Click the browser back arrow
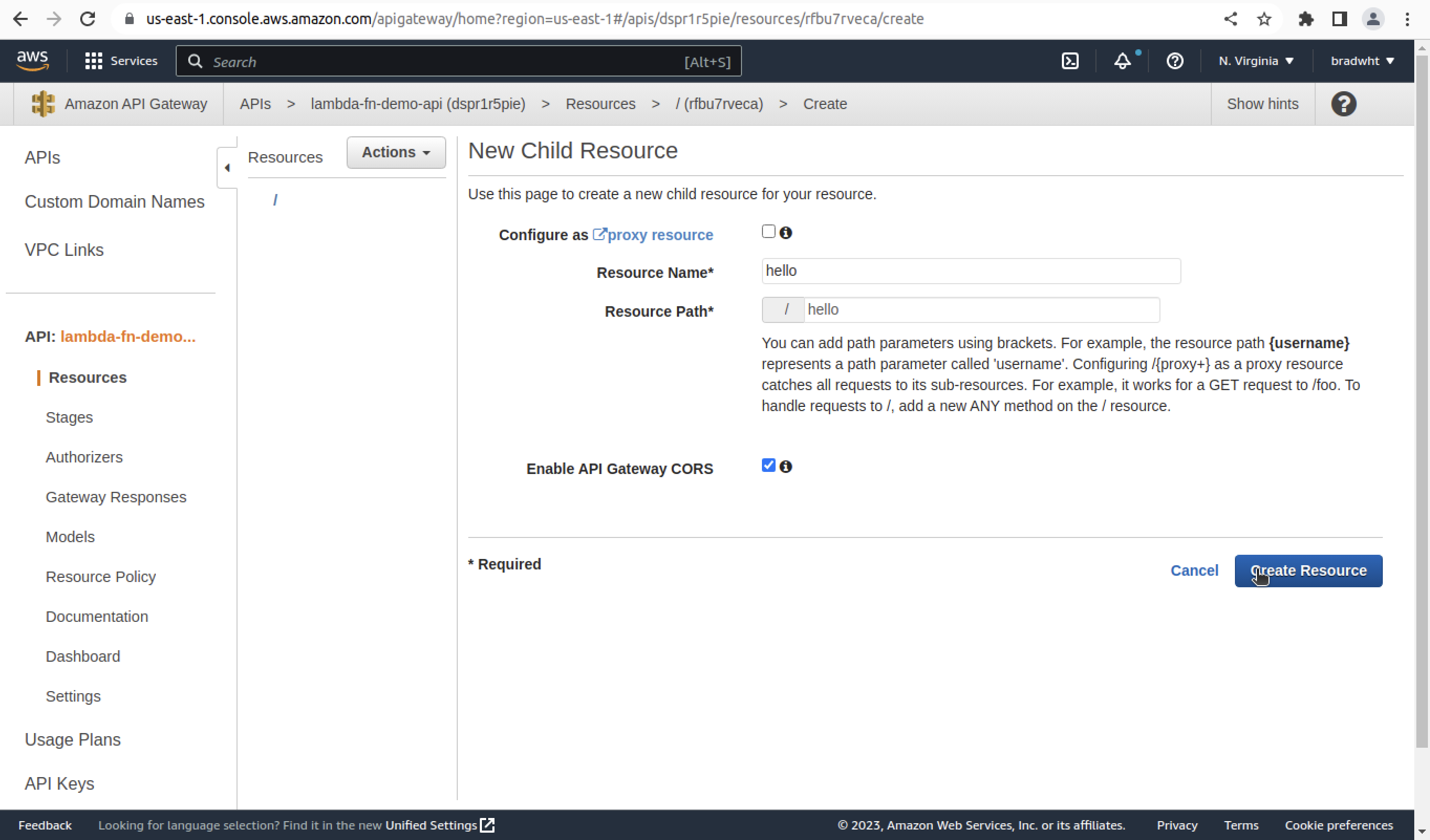Screen dimensions: 1430x840 pos(20,19)
